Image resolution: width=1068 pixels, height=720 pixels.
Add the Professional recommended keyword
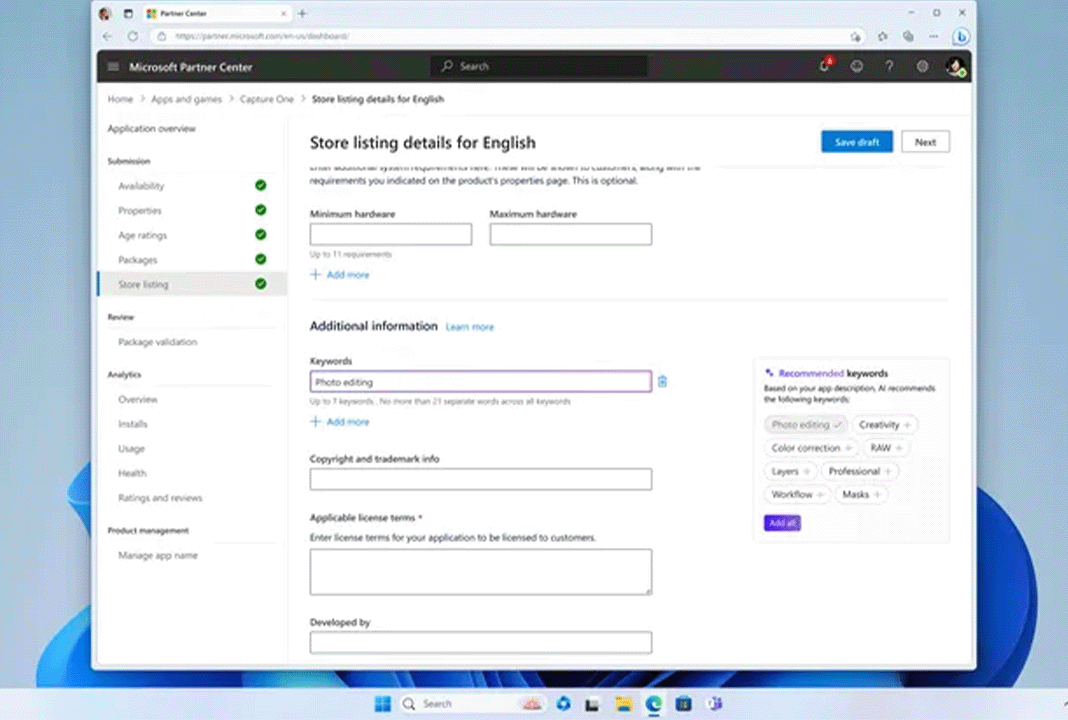pyautogui.click(x=860, y=471)
